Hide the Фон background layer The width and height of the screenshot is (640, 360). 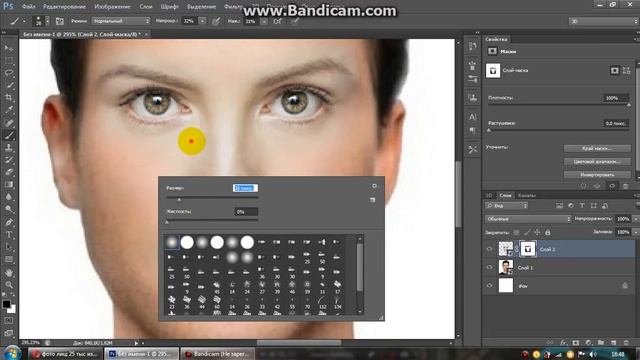(x=489, y=286)
